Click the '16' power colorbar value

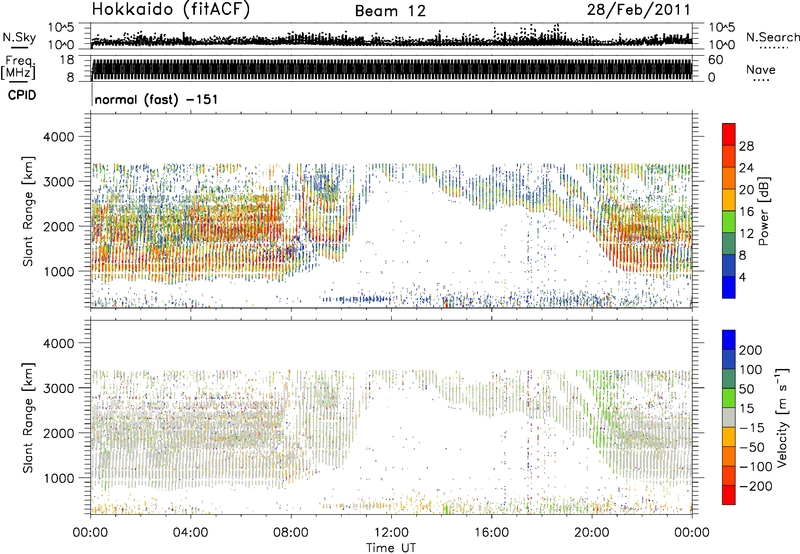(746, 212)
